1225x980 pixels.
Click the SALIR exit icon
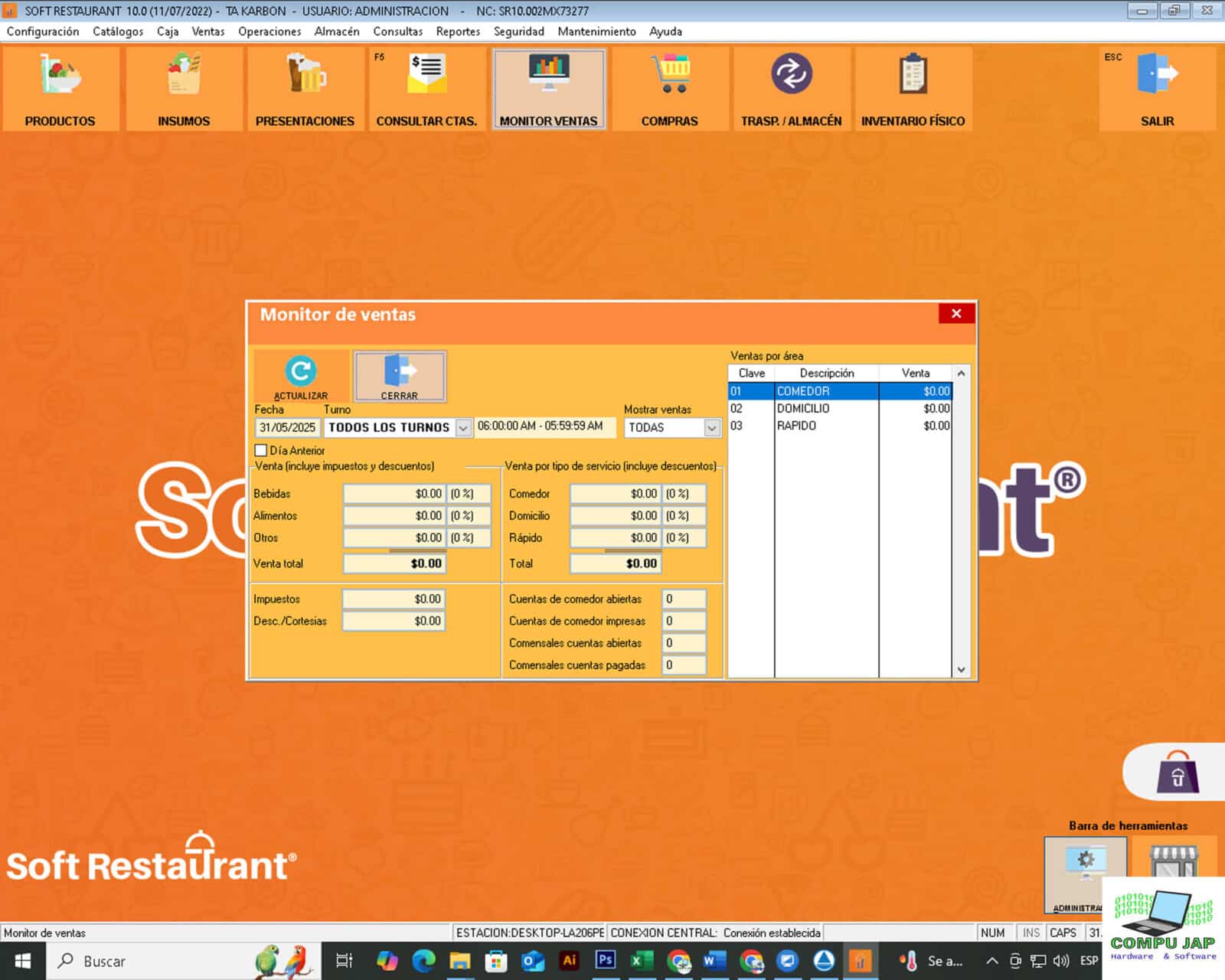tap(1158, 89)
